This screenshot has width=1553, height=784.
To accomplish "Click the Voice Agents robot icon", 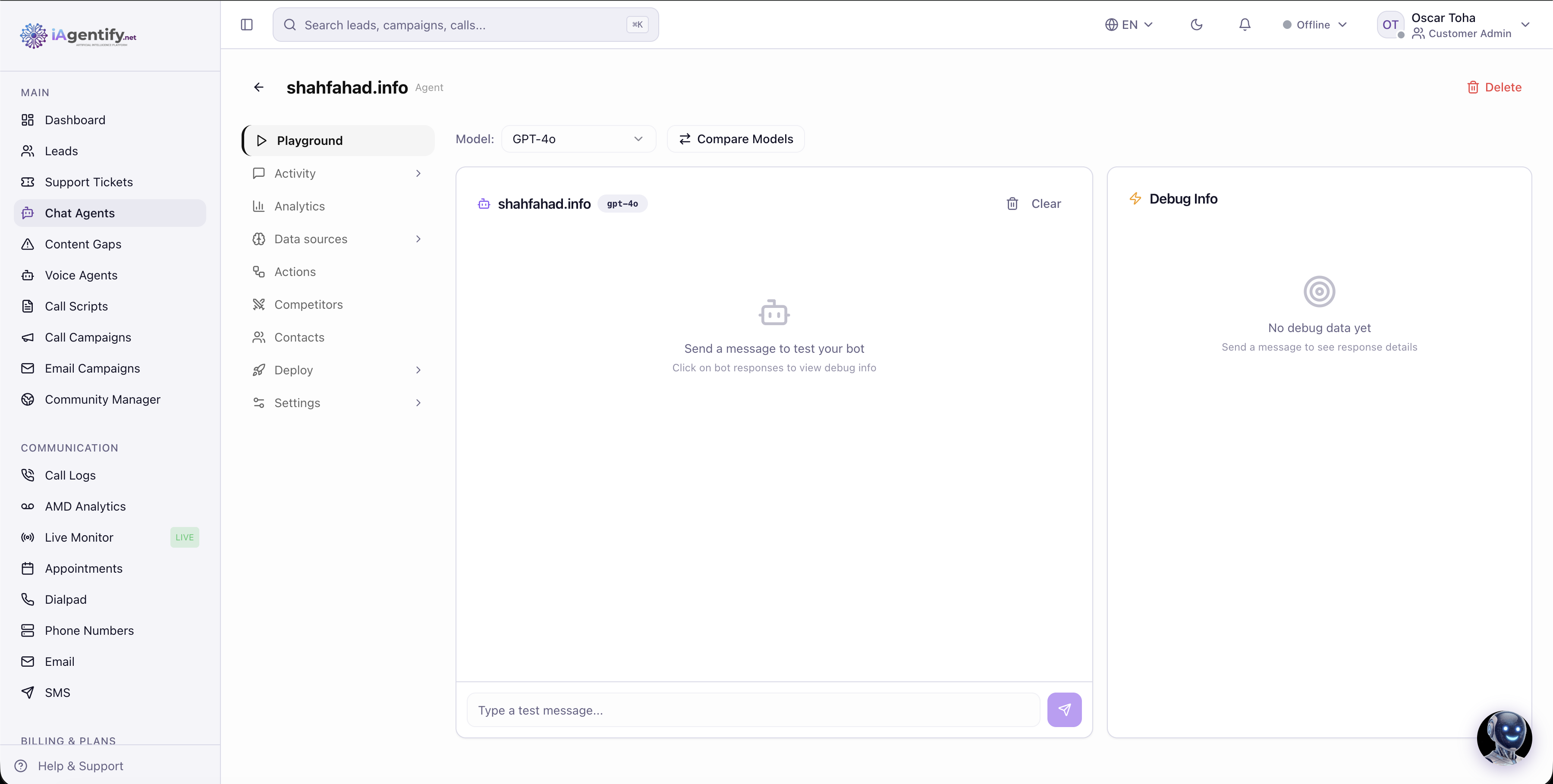I will pos(28,276).
